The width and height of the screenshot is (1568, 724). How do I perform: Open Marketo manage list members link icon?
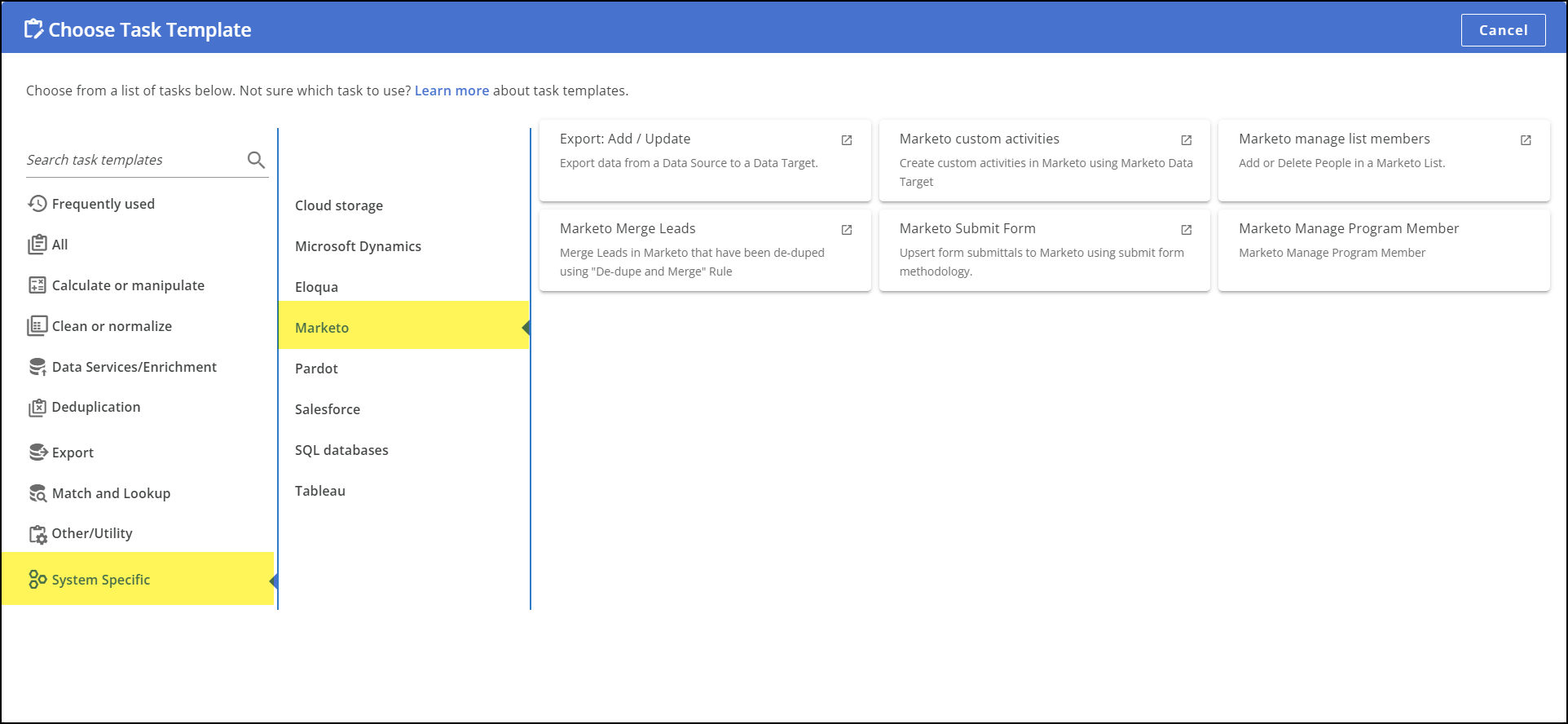click(x=1526, y=140)
